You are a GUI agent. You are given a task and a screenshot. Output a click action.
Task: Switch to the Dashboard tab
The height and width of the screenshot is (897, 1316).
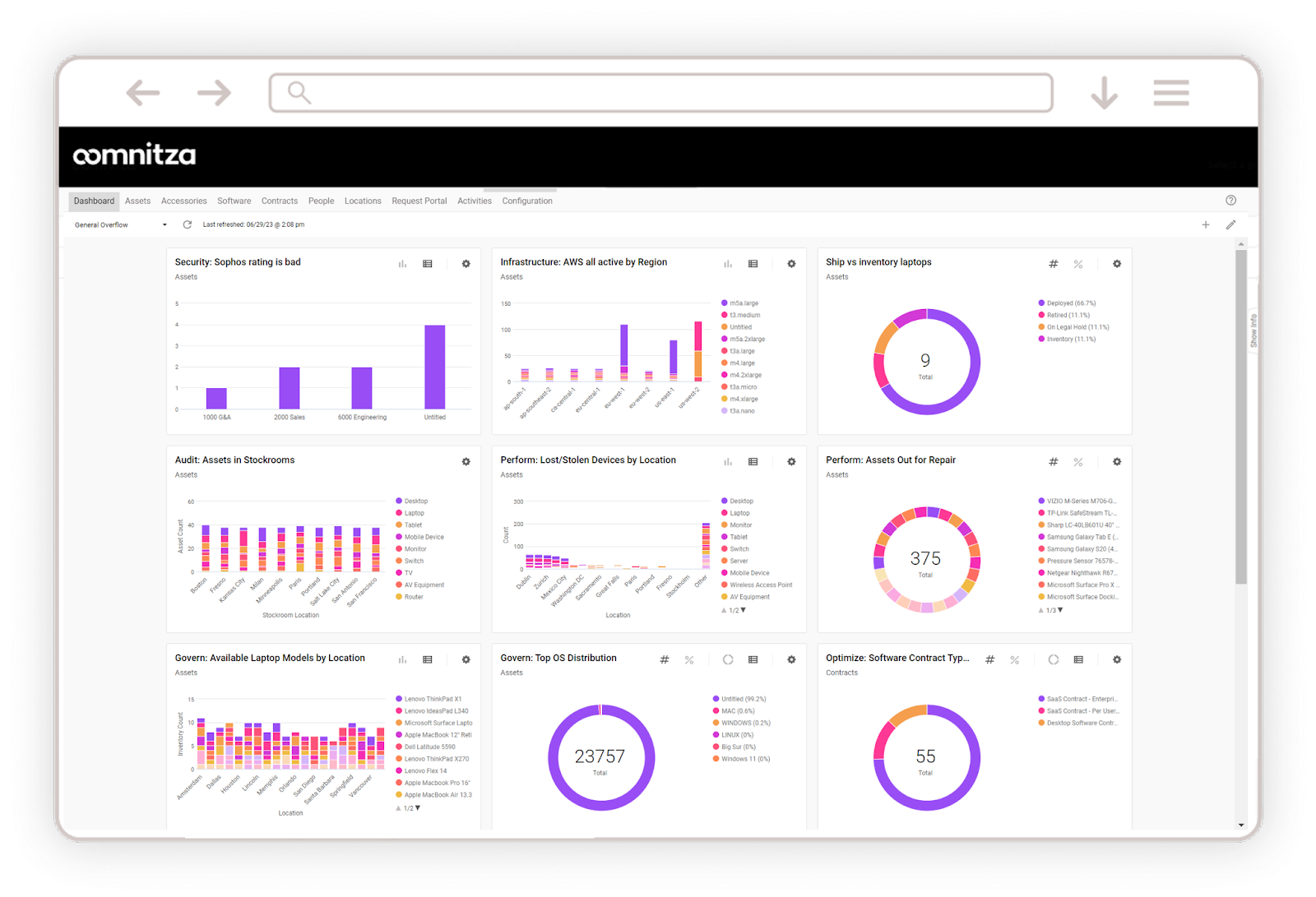94,201
